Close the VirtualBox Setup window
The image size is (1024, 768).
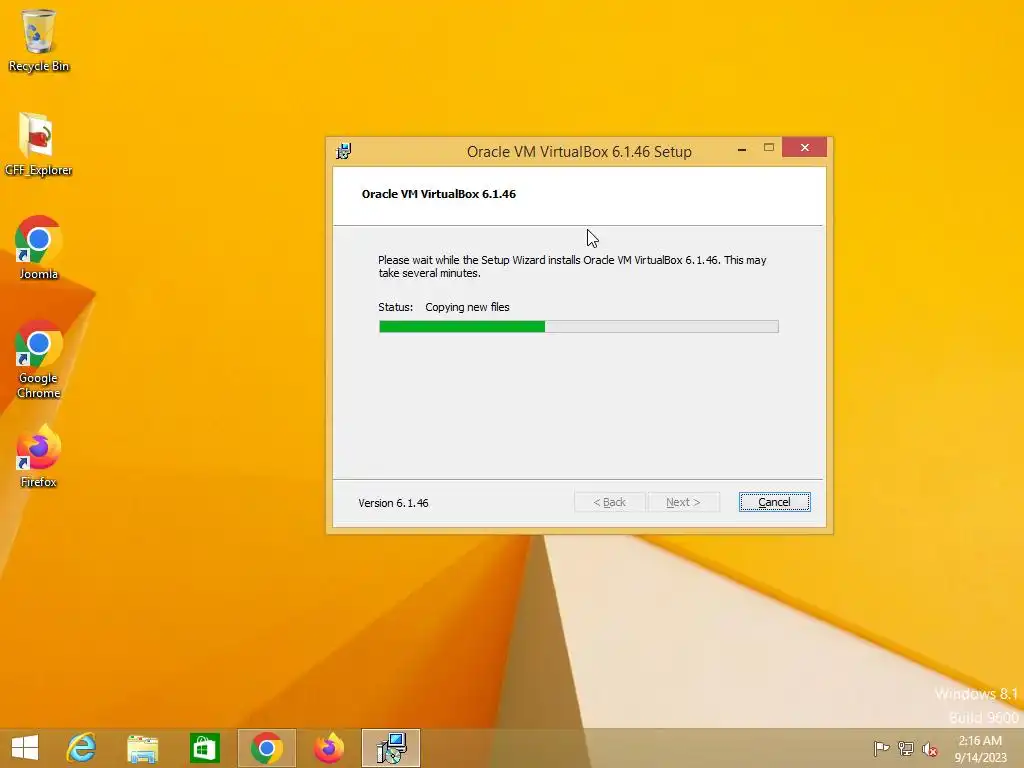click(805, 148)
